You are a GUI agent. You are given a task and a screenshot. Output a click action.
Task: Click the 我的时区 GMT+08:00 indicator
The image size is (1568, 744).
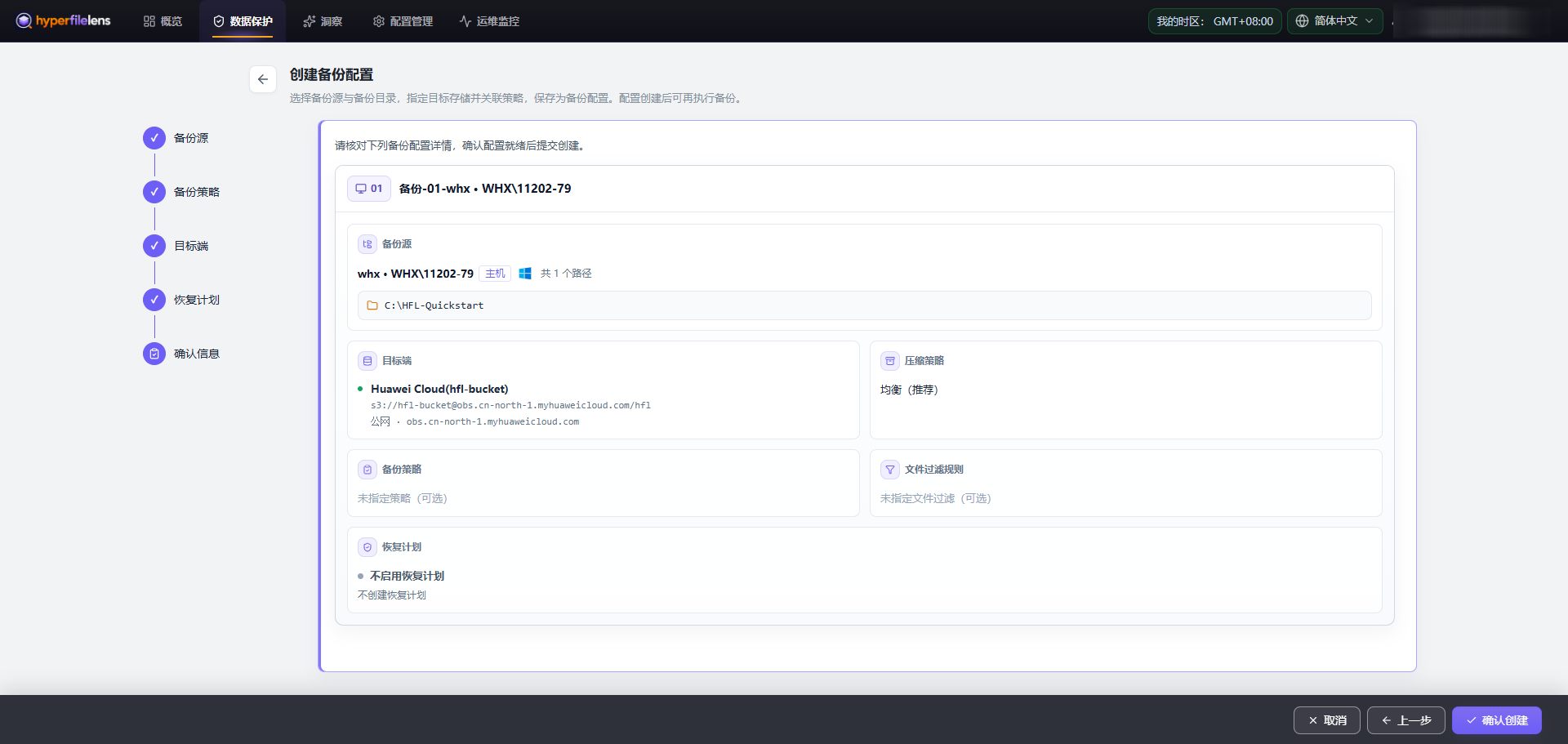[x=1214, y=21]
